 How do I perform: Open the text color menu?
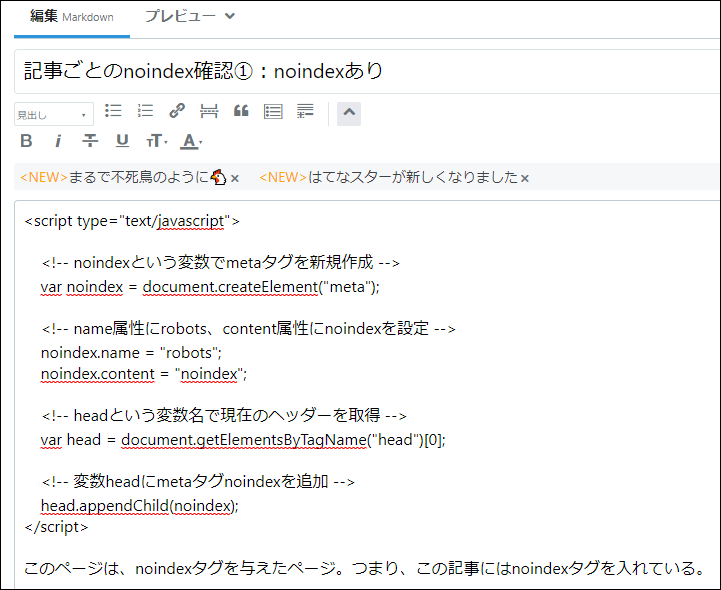(x=191, y=141)
